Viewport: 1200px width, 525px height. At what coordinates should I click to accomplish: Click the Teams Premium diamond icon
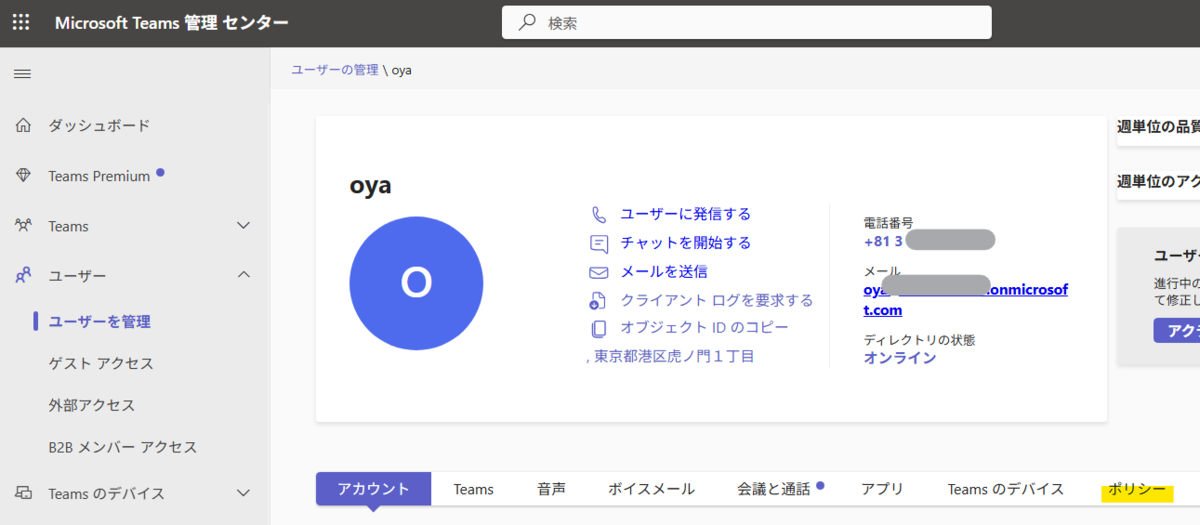[23, 176]
